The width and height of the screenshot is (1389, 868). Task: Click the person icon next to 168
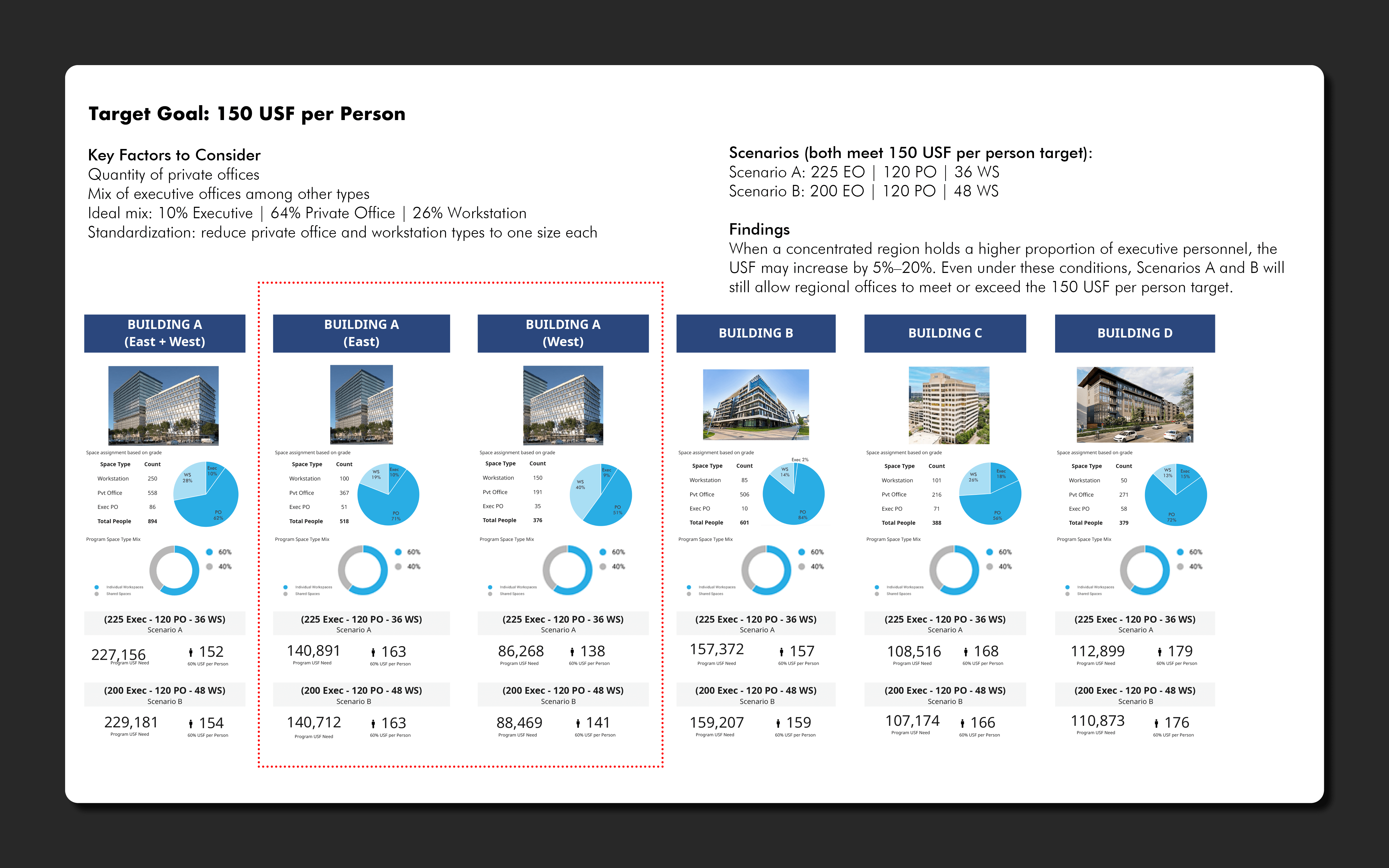[x=966, y=652]
